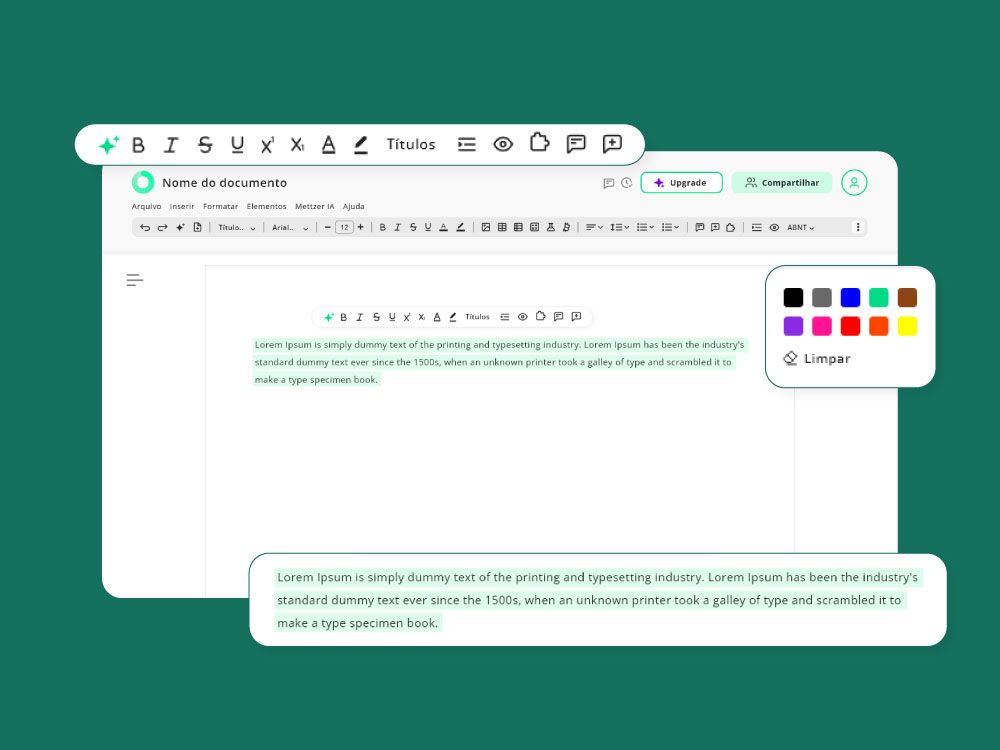1000x750 pixels.
Task: Open the document outline sidebar icon
Action: (135, 281)
